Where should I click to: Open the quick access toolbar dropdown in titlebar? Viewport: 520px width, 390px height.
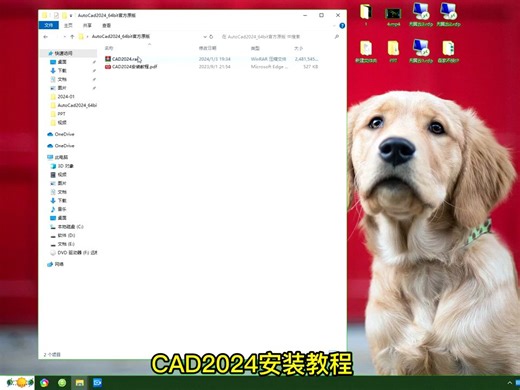[x=71, y=15]
